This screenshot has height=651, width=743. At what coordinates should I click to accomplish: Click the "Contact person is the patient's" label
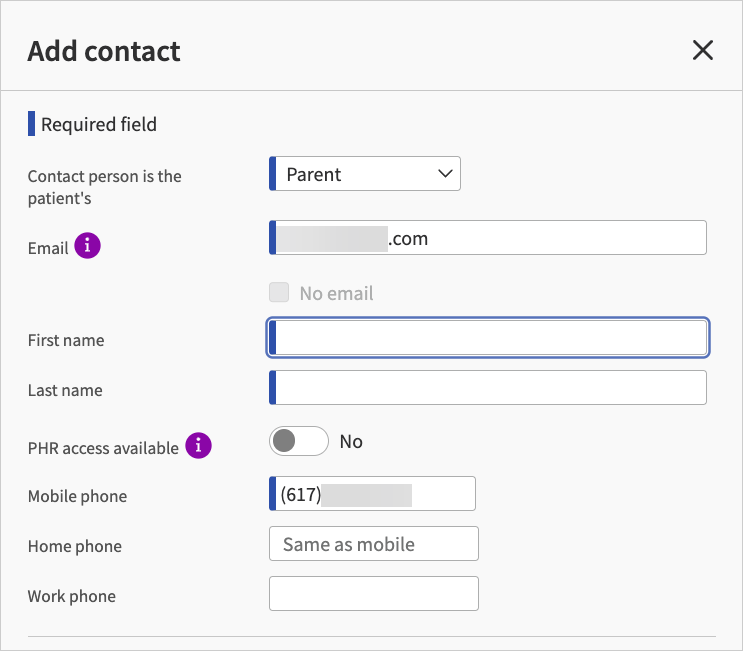pos(104,187)
